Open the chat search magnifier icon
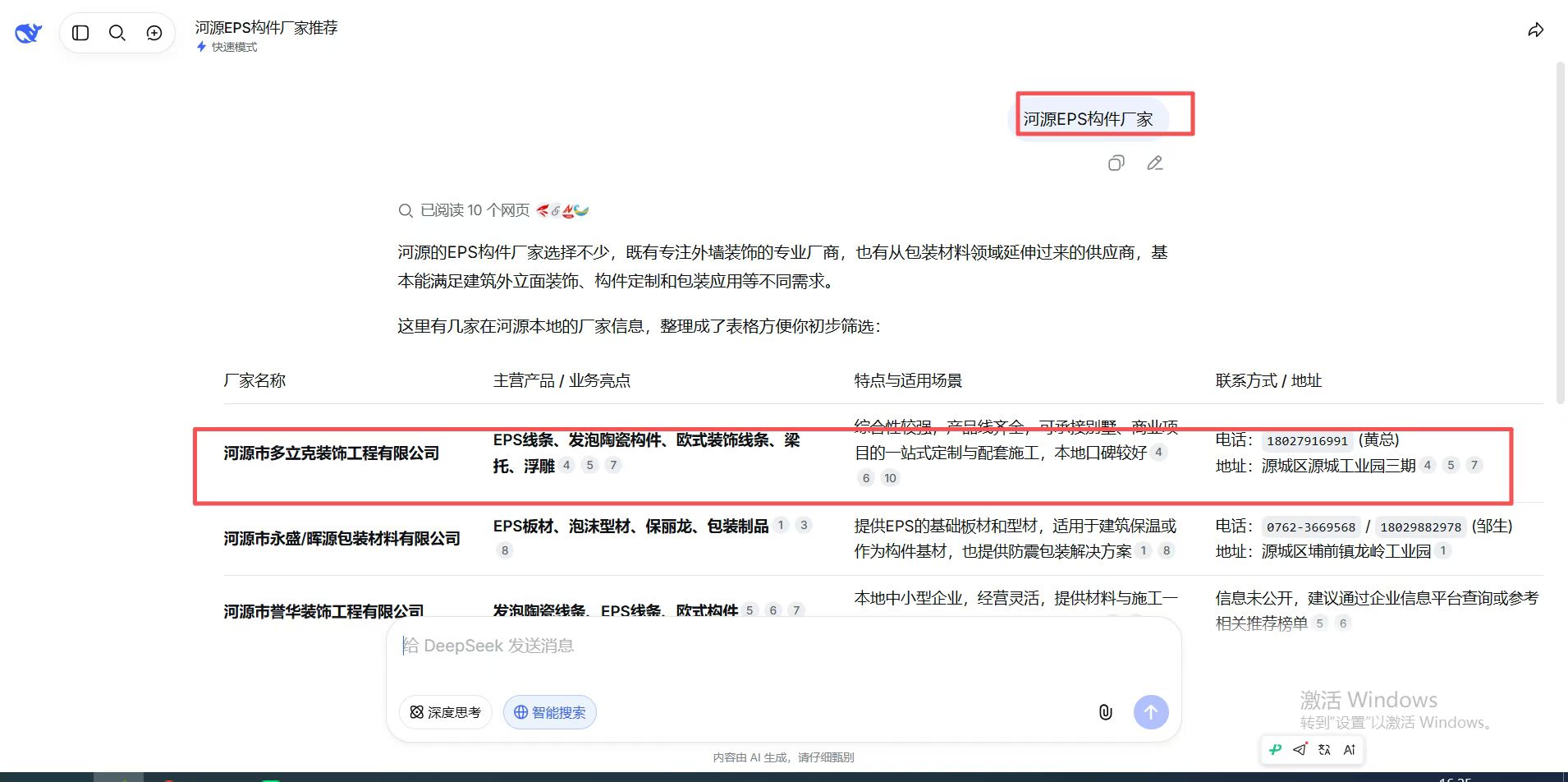Image resolution: width=1568 pixels, height=782 pixels. [117, 33]
